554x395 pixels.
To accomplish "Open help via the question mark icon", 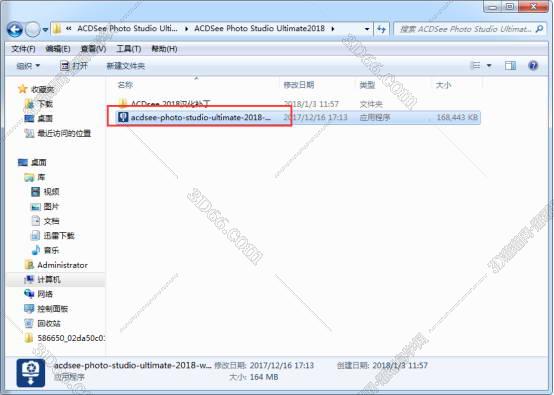I will (x=533, y=65).
